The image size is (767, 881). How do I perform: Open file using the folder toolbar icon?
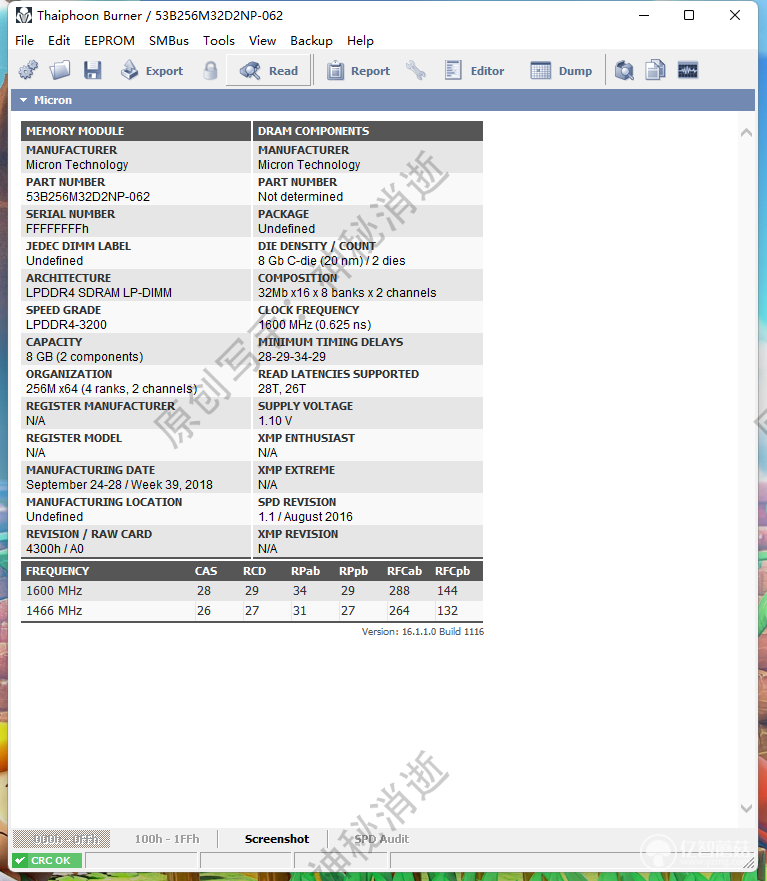point(60,70)
